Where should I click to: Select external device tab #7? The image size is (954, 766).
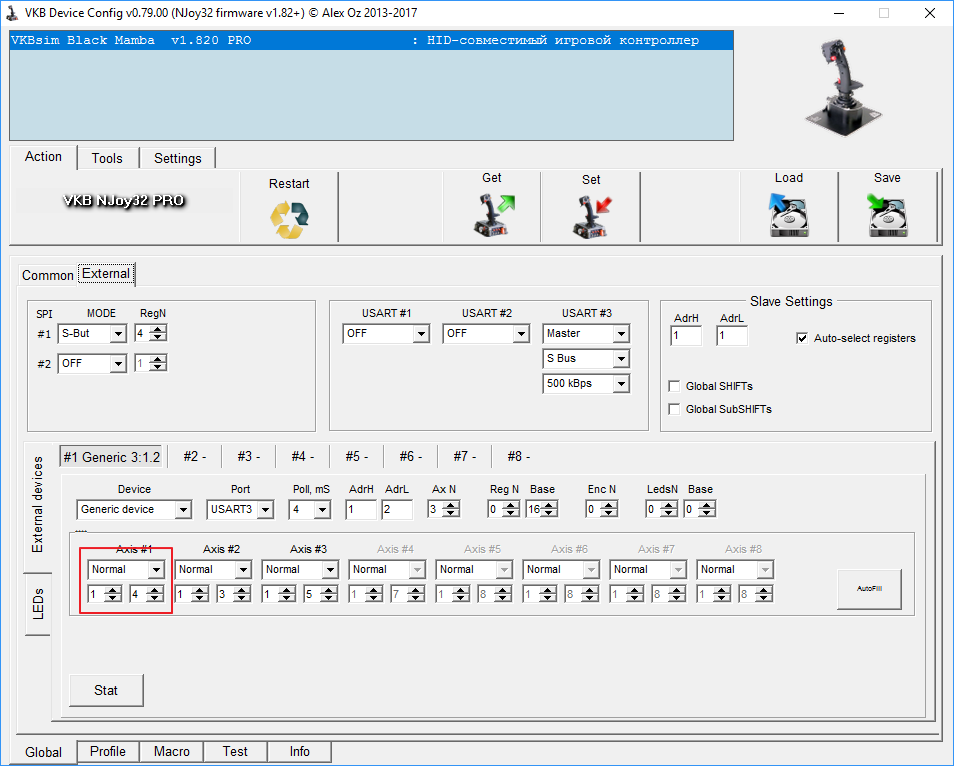coord(465,456)
